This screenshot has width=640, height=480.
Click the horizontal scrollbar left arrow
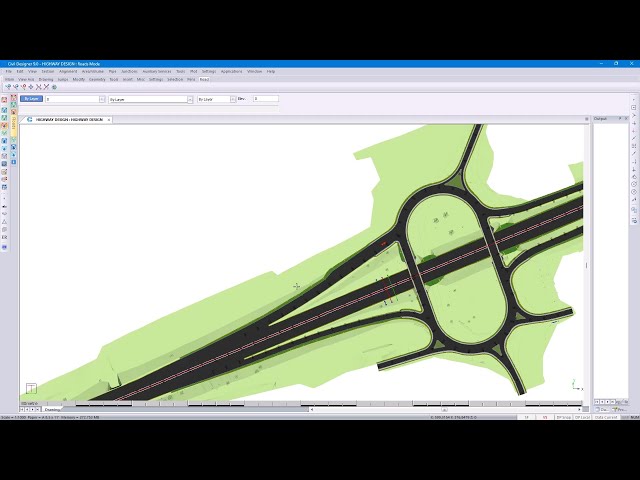(x=312, y=409)
